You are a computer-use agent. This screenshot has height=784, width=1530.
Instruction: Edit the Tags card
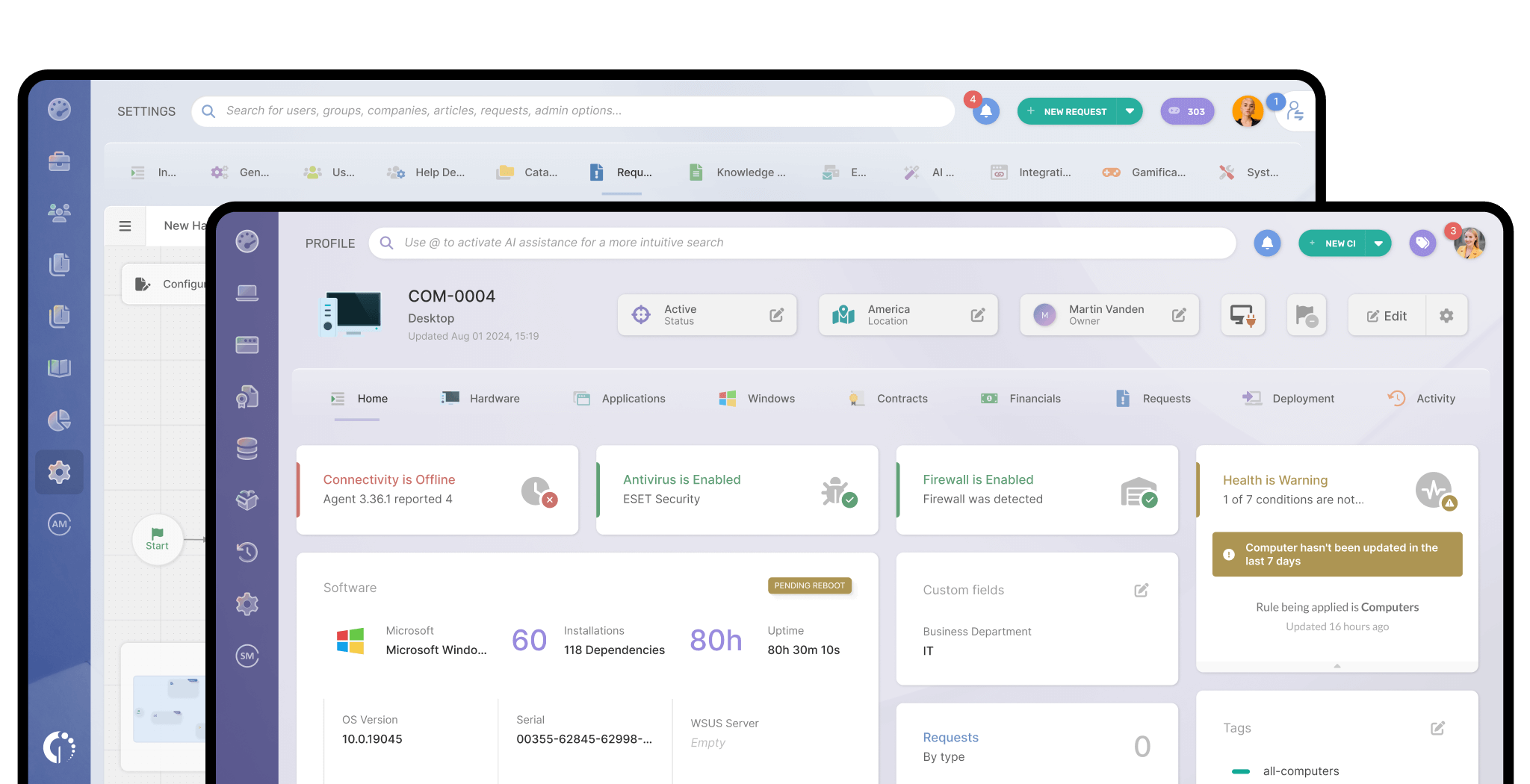1437,728
